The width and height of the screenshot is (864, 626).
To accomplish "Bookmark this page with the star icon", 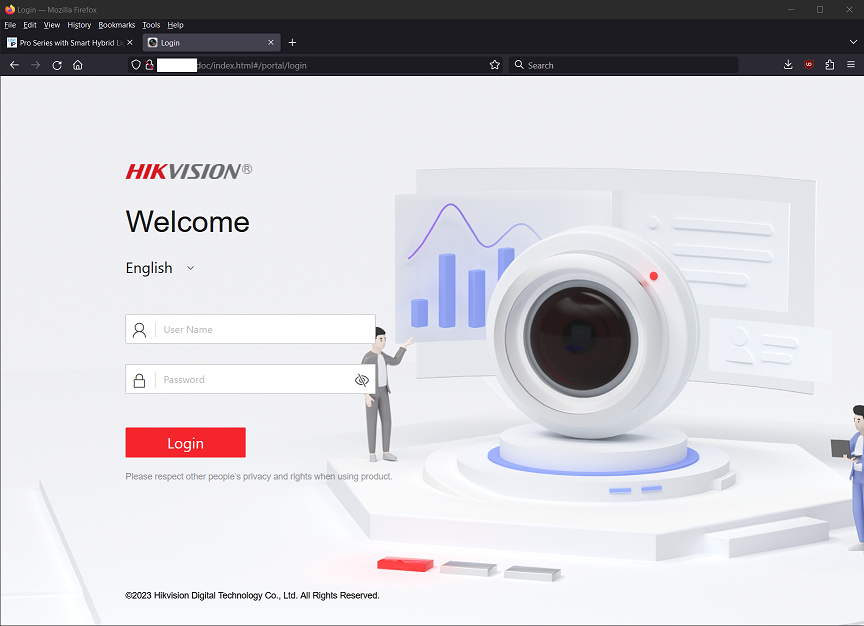I will pyautogui.click(x=494, y=65).
